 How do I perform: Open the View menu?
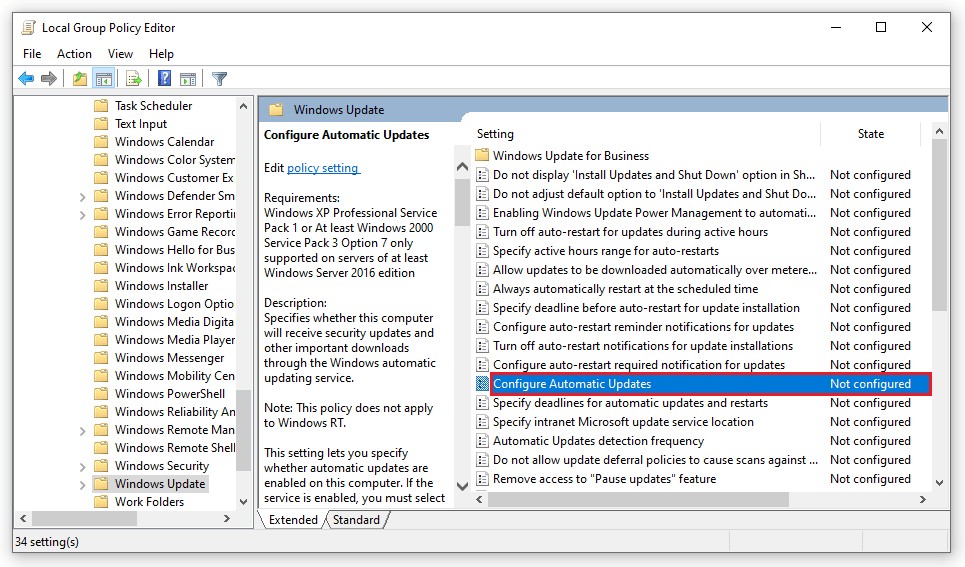point(120,54)
